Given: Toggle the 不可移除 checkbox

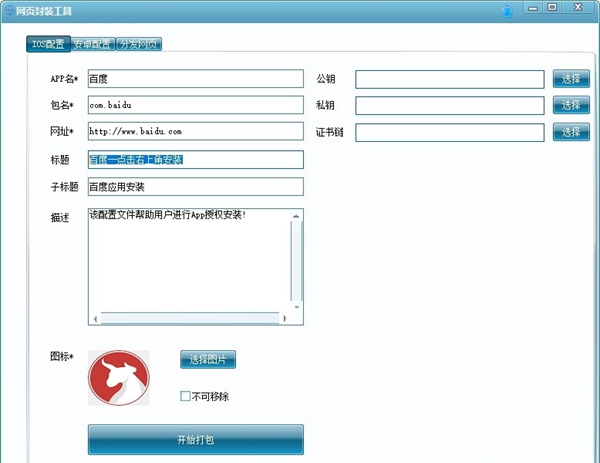Looking at the screenshot, I should click(x=185, y=396).
